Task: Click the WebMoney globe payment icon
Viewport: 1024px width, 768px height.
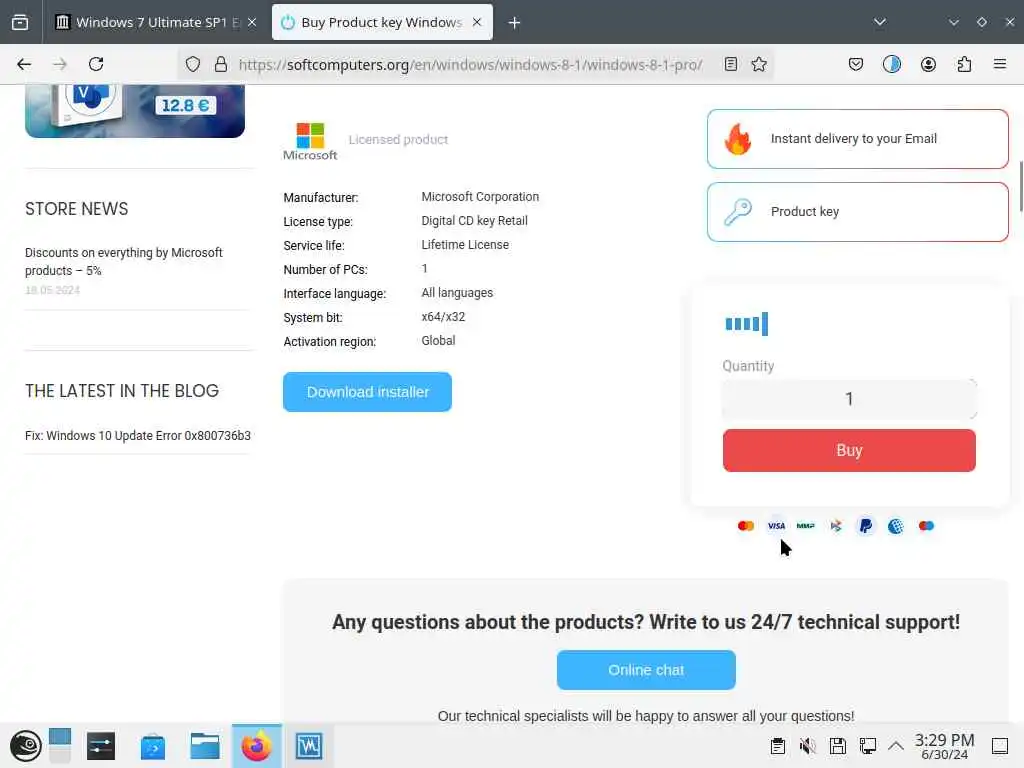Action: (896, 526)
